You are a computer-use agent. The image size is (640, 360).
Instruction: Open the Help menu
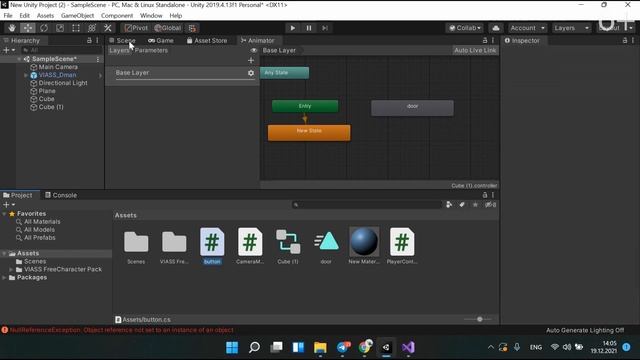click(176, 16)
